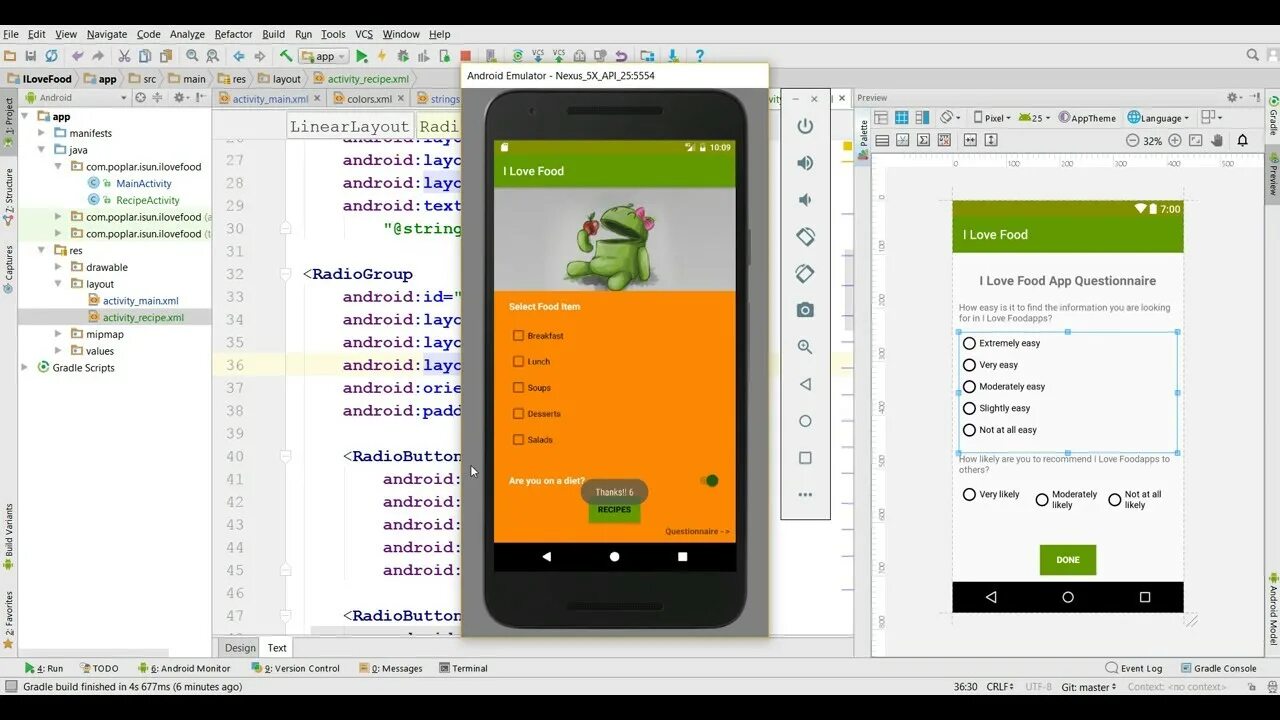Open the Android project view dropdown

pyautogui.click(x=77, y=98)
